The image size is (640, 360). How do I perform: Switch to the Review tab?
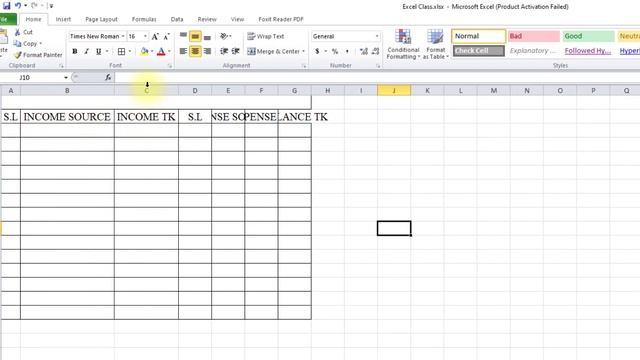[207, 19]
